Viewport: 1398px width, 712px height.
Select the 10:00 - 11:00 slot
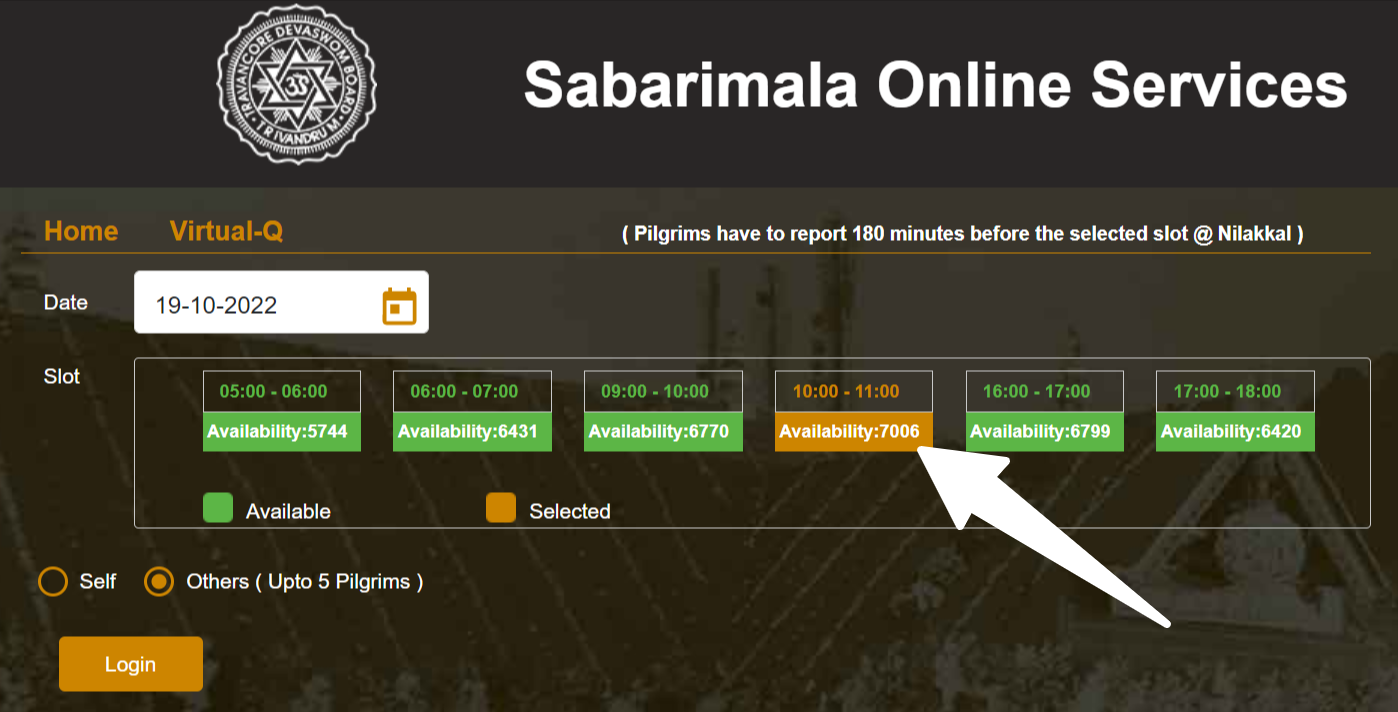[x=854, y=391]
